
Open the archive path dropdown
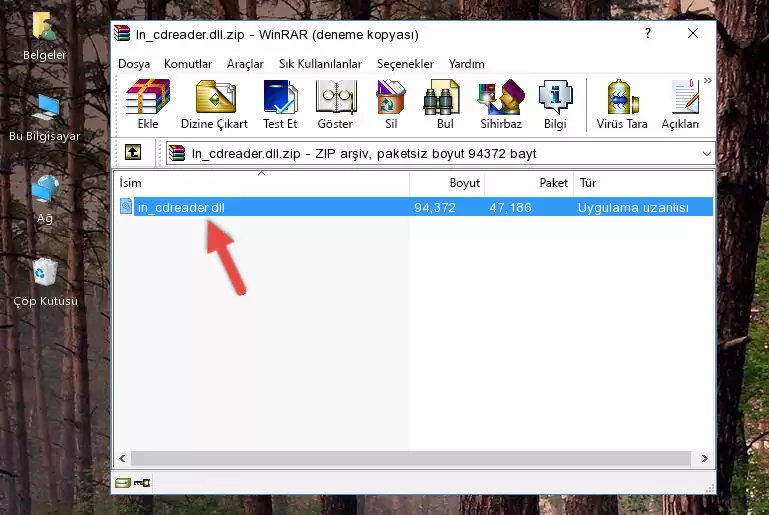coord(706,154)
